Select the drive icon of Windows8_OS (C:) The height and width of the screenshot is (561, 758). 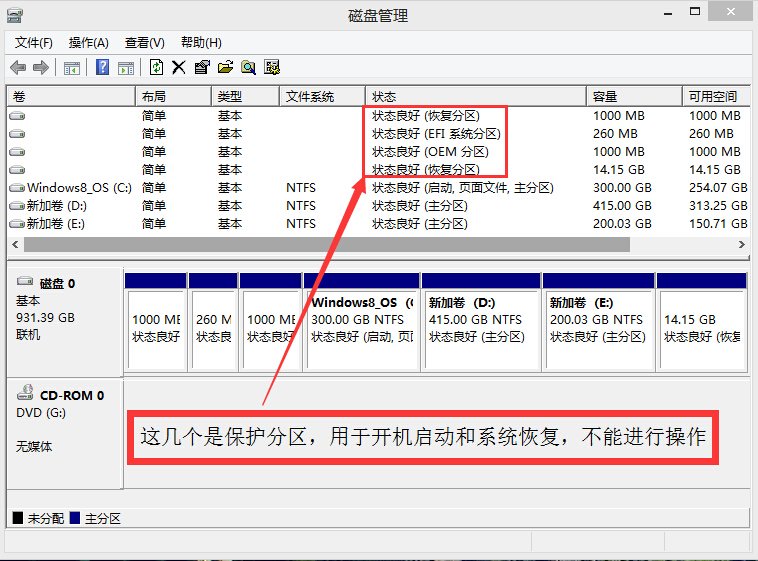[x=17, y=188]
